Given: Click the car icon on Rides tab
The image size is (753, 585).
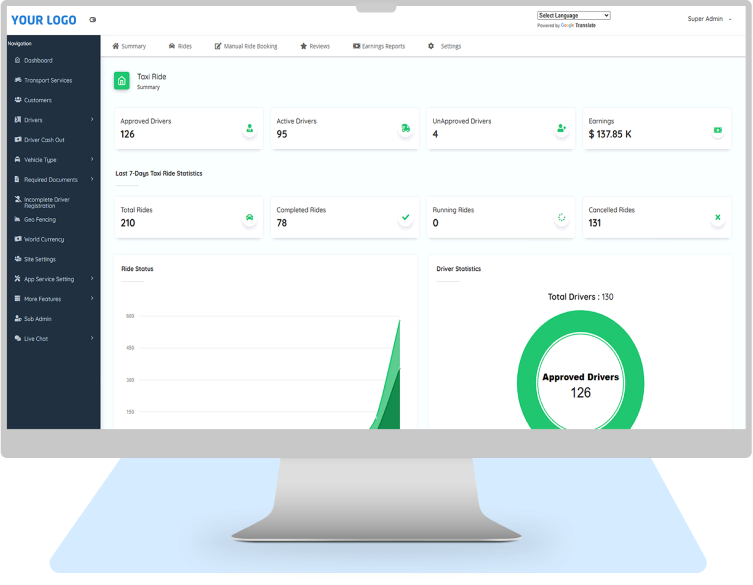Looking at the screenshot, I should pos(172,46).
